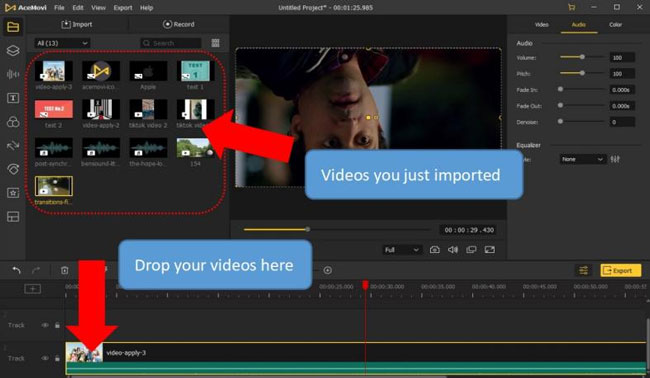Select the 154 video thumbnail
Image resolution: width=650 pixels, height=378 pixels.
click(195, 148)
